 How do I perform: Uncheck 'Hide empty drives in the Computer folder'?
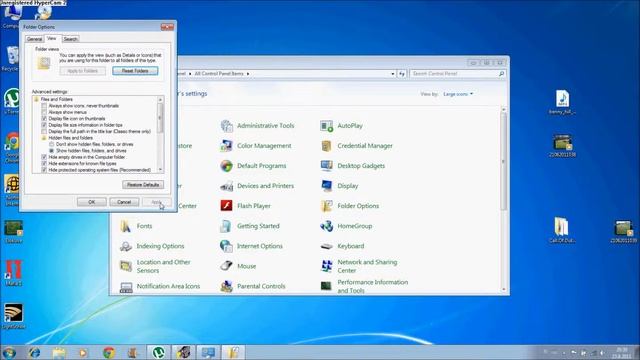pyautogui.click(x=44, y=157)
